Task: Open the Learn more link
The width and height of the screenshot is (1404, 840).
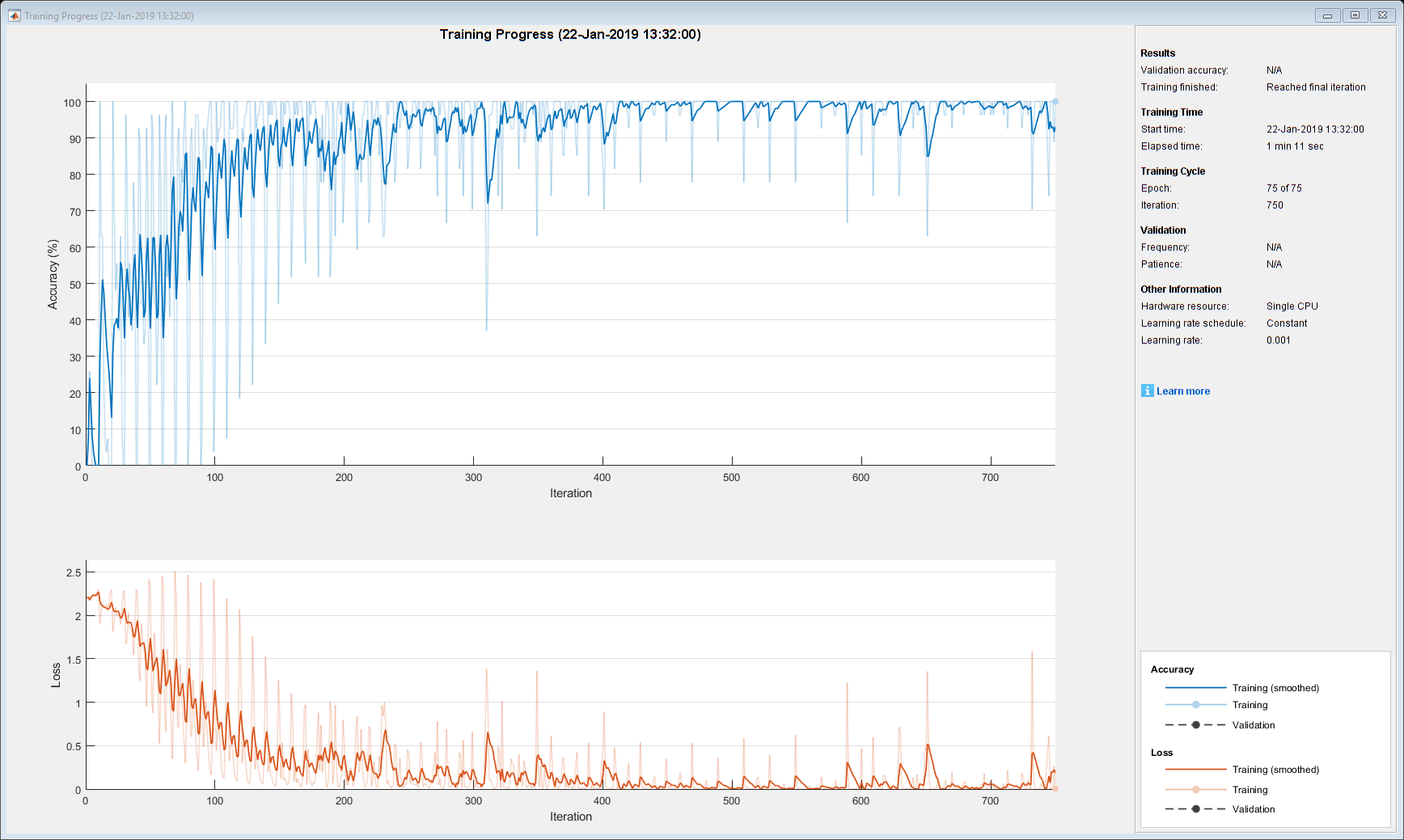Action: point(1183,391)
